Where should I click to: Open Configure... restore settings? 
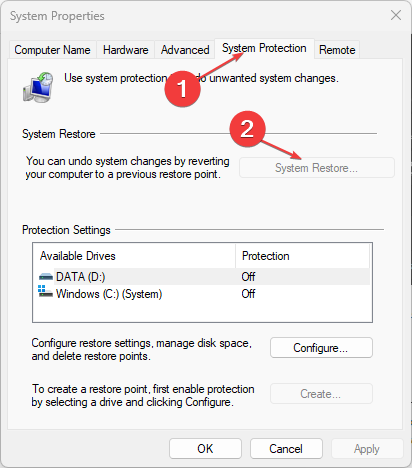(x=321, y=348)
